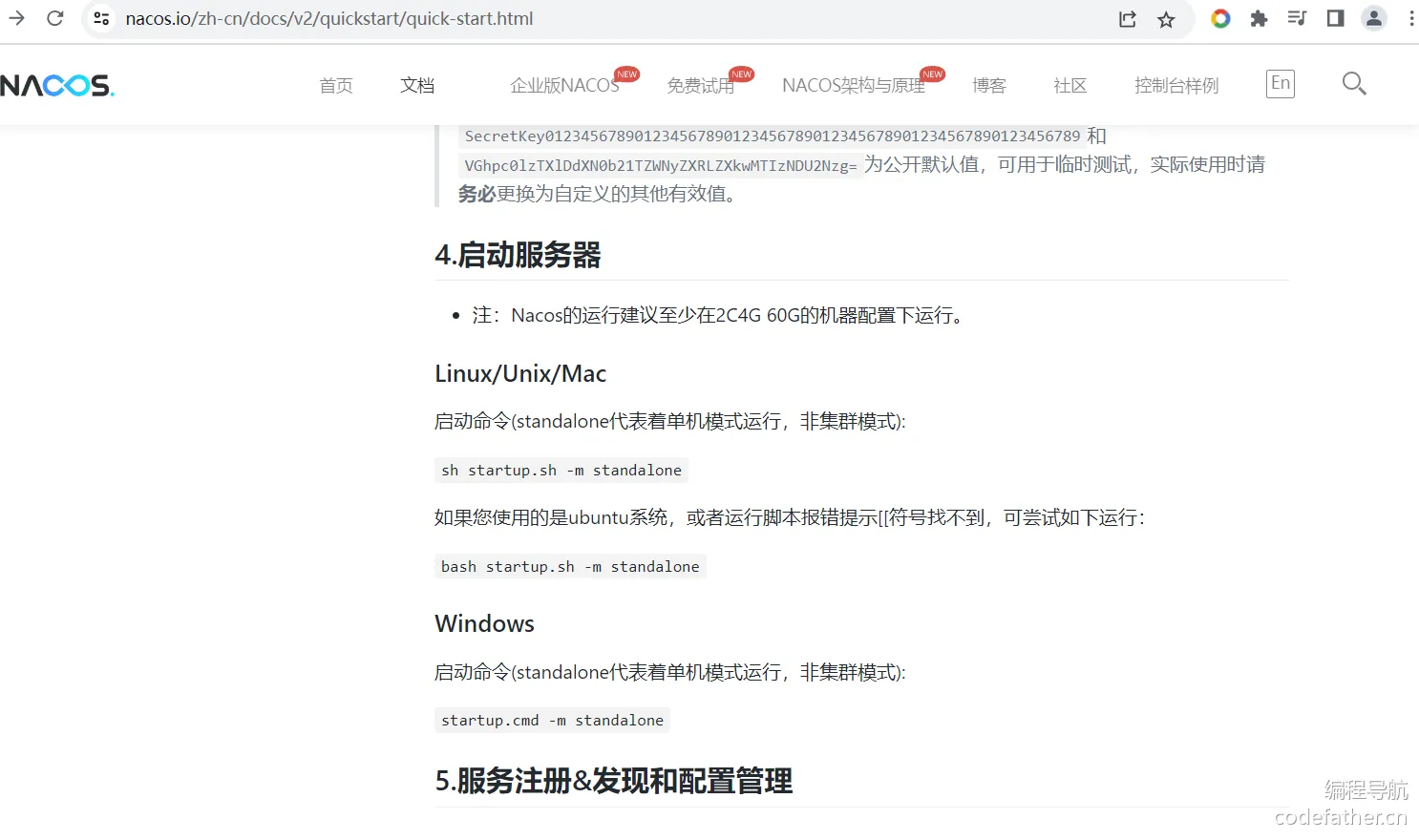Image resolution: width=1419 pixels, height=840 pixels.
Task: Open the 控制台样例 navigation item
Action: 1176,86
